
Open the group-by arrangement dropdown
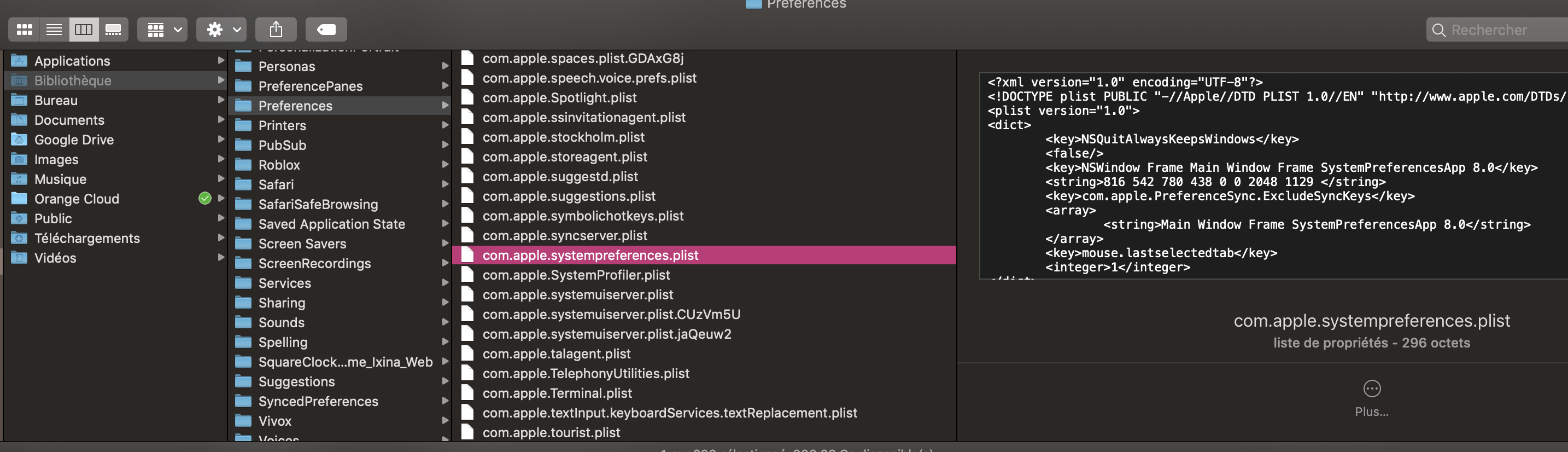click(x=162, y=29)
